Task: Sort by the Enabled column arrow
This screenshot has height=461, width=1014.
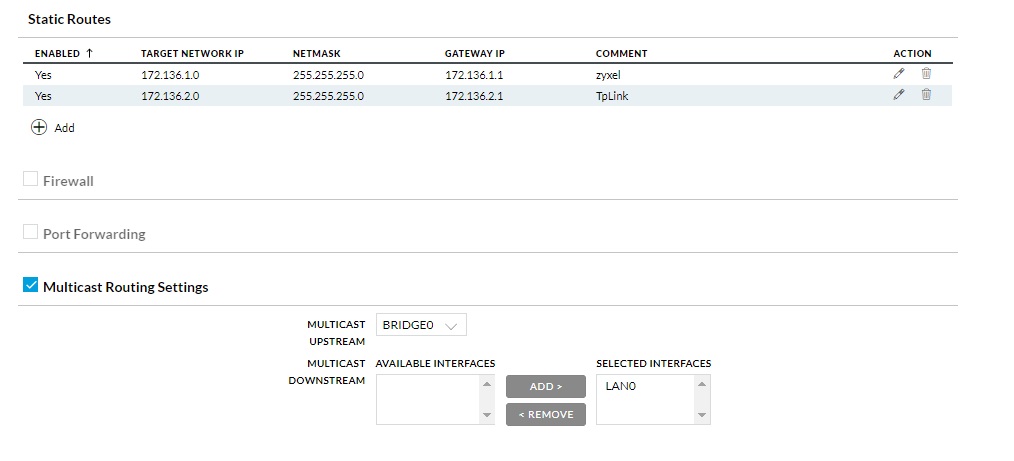Action: pos(89,53)
